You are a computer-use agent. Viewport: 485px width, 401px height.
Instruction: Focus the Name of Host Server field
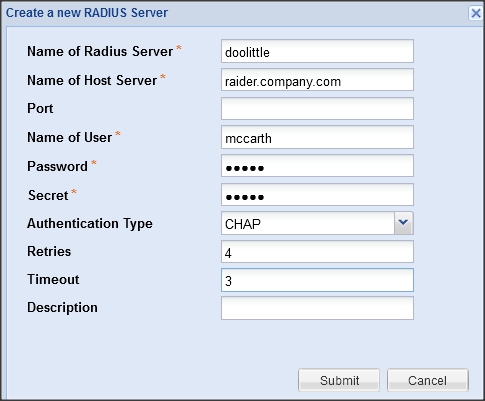pos(317,80)
